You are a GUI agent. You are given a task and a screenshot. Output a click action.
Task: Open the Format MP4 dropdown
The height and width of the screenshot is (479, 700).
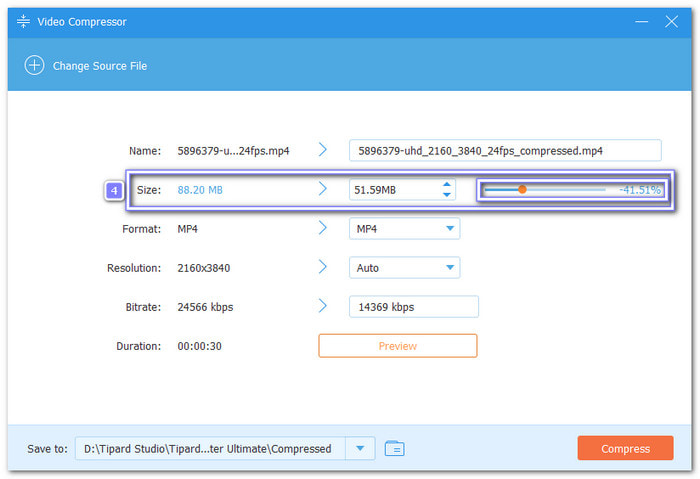pyautogui.click(x=403, y=229)
